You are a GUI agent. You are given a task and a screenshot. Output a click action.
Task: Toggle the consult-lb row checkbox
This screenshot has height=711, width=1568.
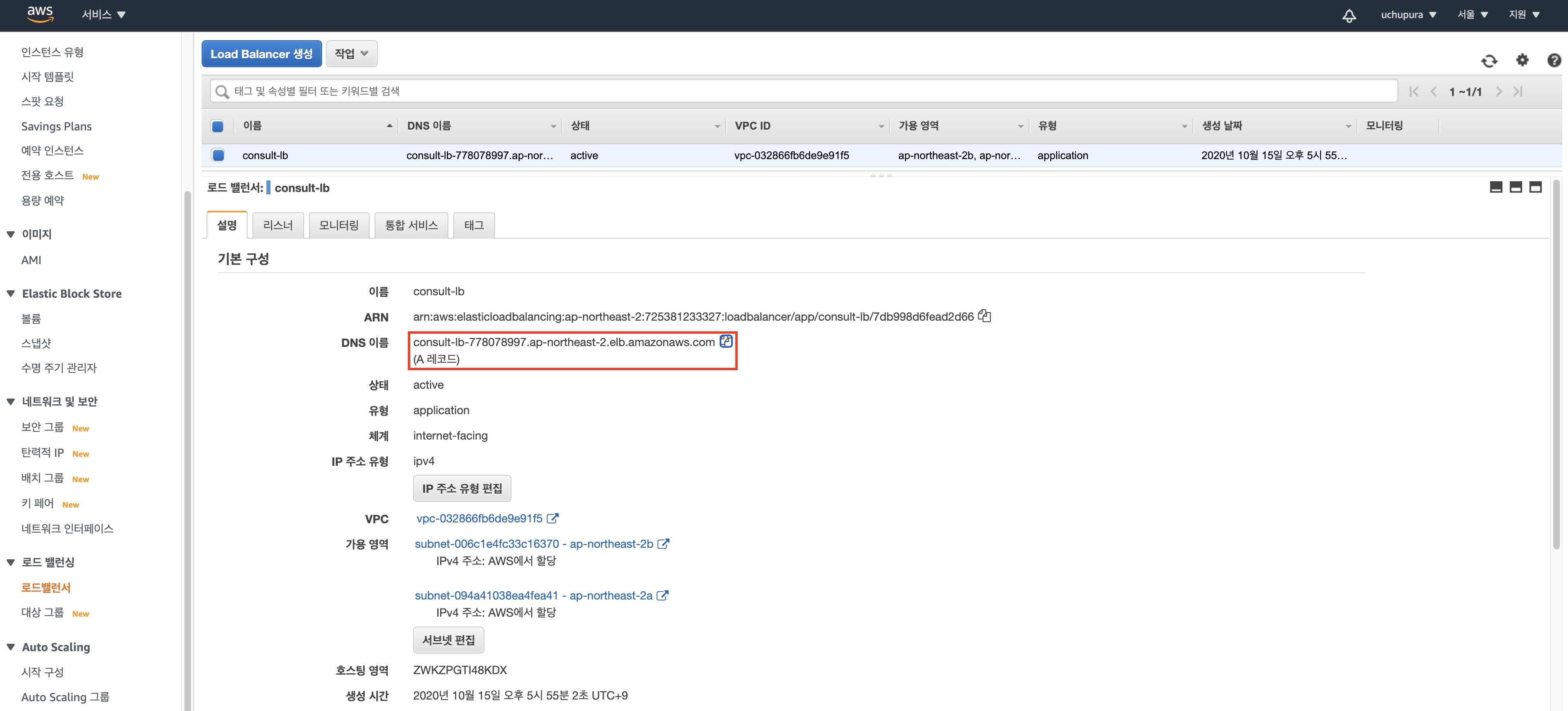click(x=218, y=155)
